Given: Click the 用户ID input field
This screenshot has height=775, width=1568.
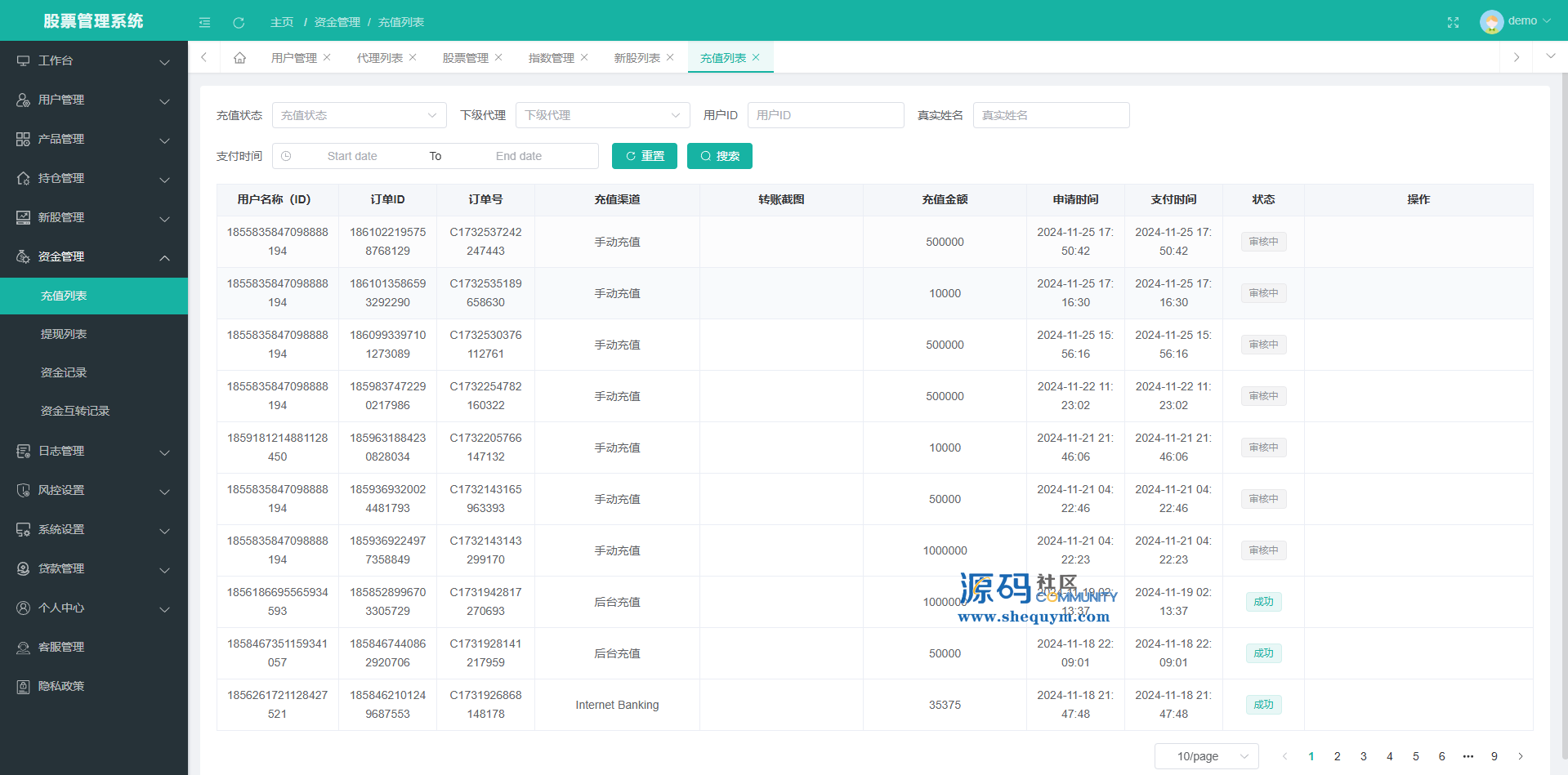Looking at the screenshot, I should pyautogui.click(x=825, y=115).
